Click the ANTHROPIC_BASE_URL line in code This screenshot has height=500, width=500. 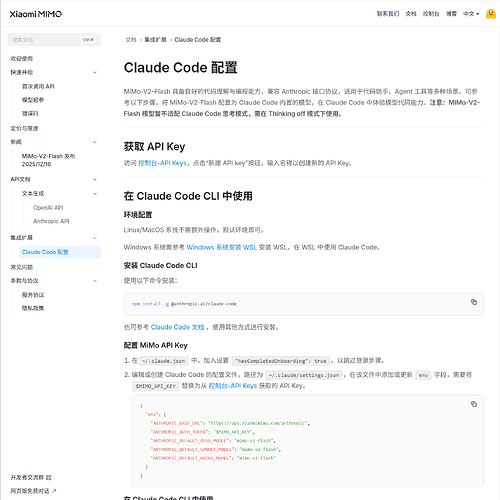[x=230, y=423]
